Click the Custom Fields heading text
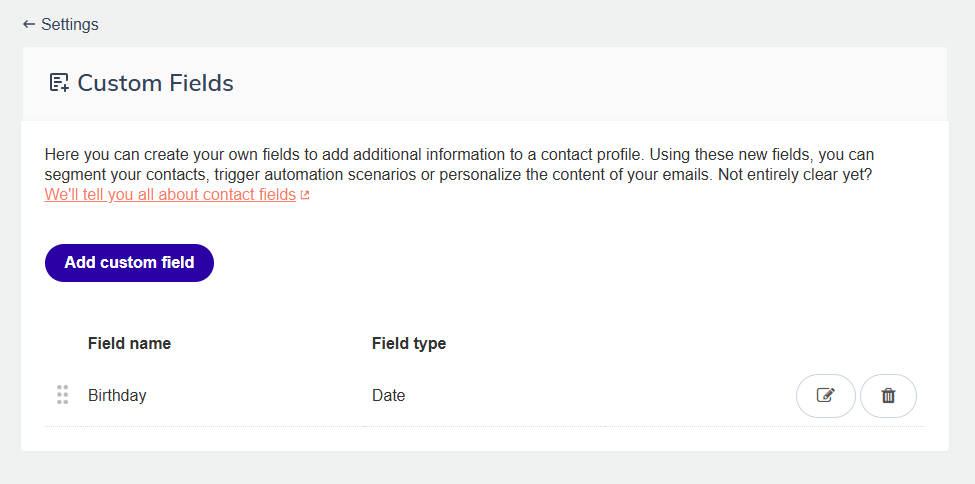Screen dimensions: 975x484 pyautogui.click(x=155, y=83)
